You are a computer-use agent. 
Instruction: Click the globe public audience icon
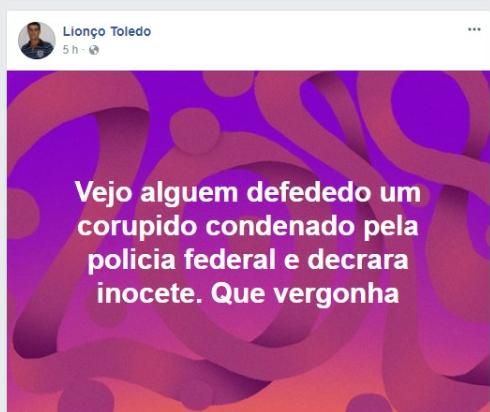94,50
